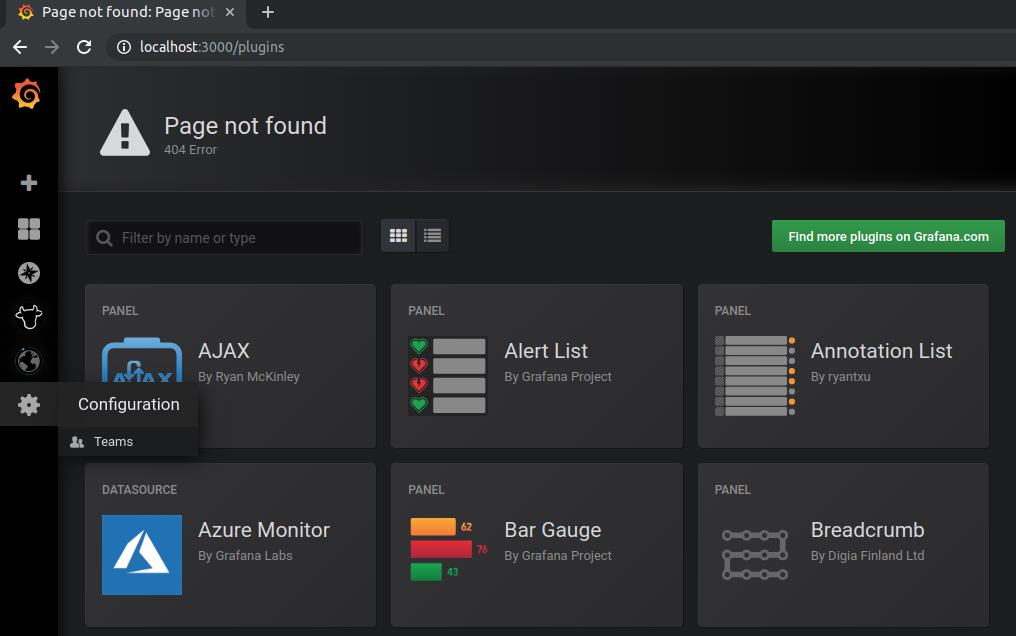Click the browser back arrow
The width and height of the screenshot is (1016, 636).
(19, 46)
